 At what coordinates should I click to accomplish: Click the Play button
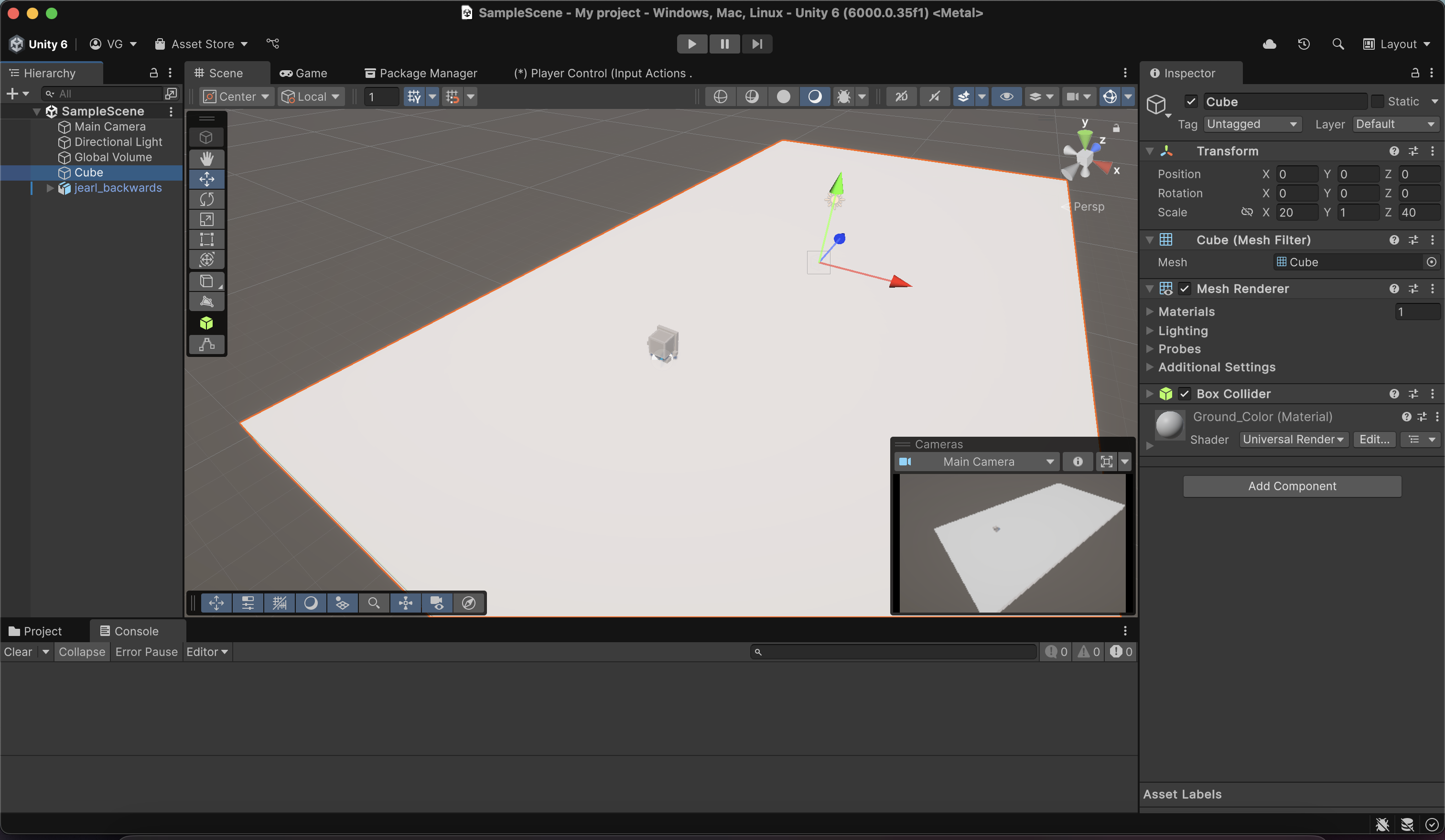click(x=692, y=43)
